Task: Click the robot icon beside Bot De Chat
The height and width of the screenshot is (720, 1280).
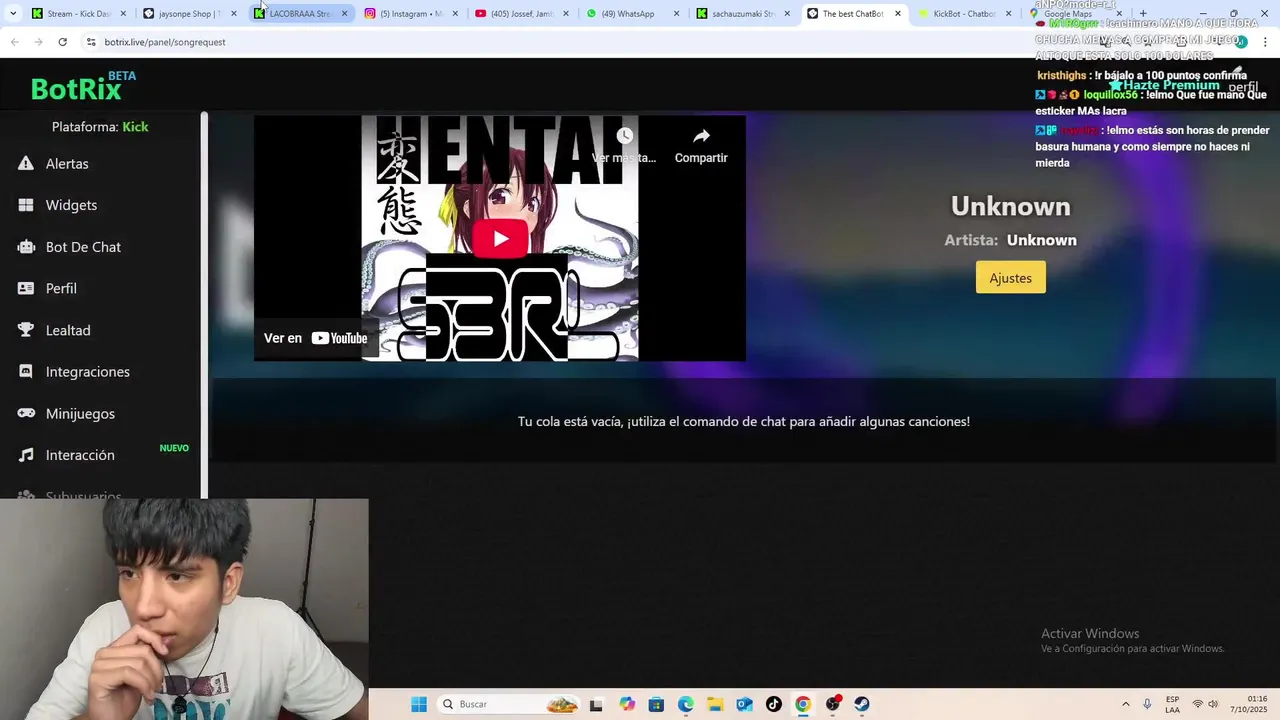Action: tap(26, 247)
